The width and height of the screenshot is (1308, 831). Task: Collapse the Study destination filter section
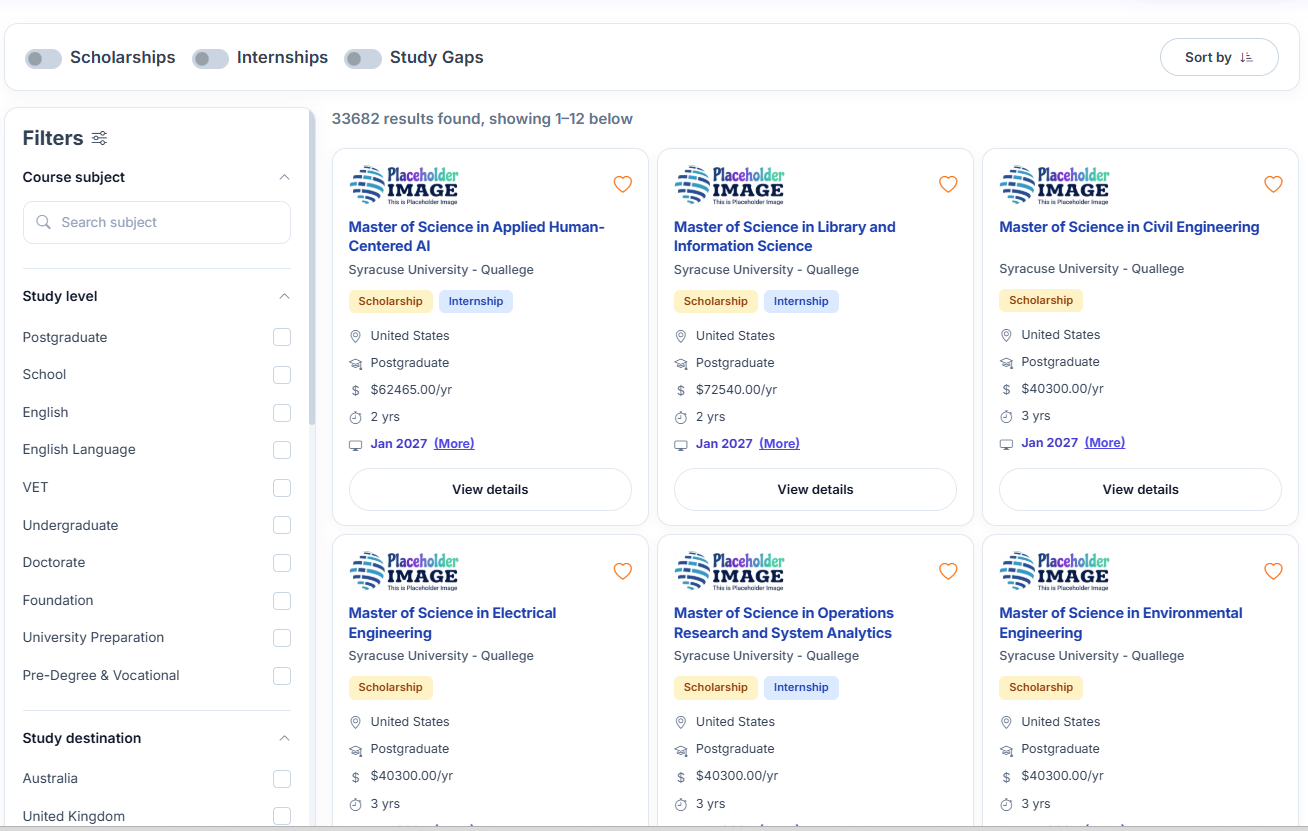[x=284, y=738]
